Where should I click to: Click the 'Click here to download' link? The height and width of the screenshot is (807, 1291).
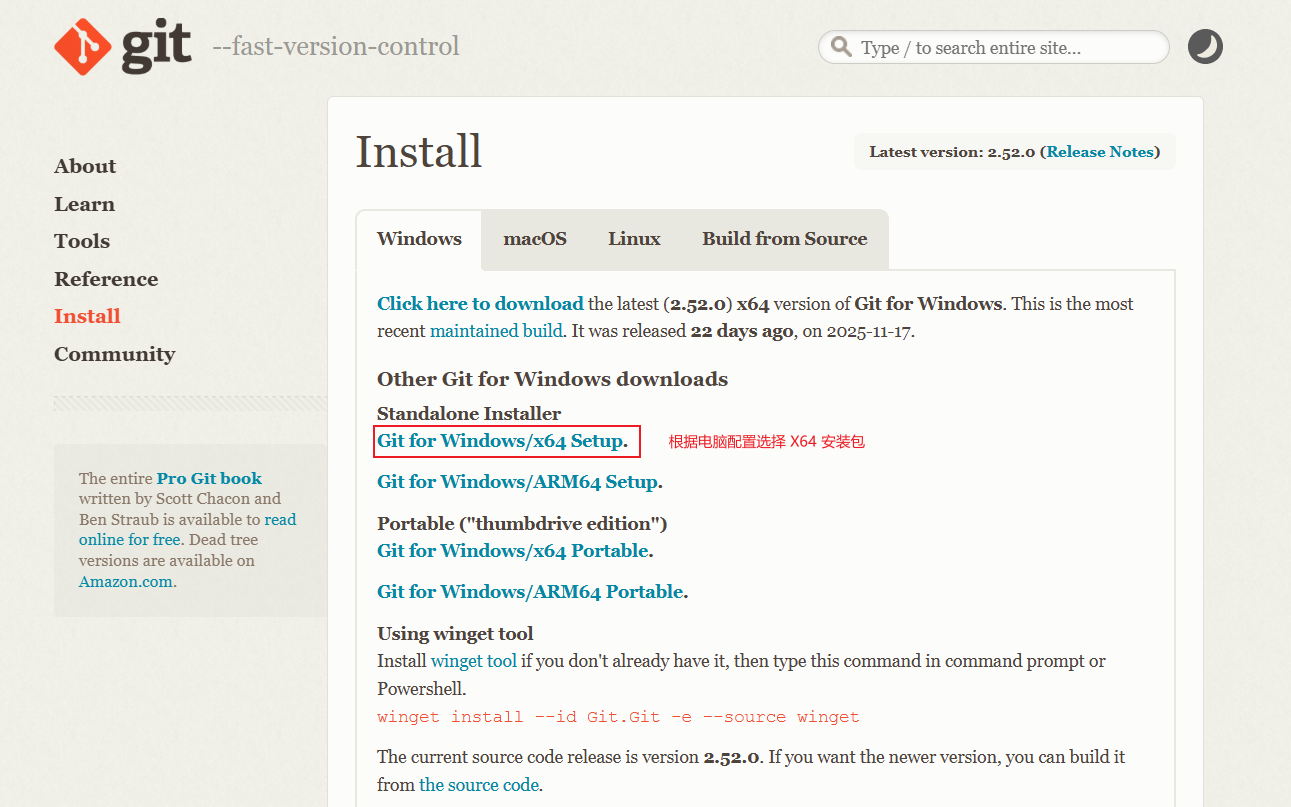[480, 304]
